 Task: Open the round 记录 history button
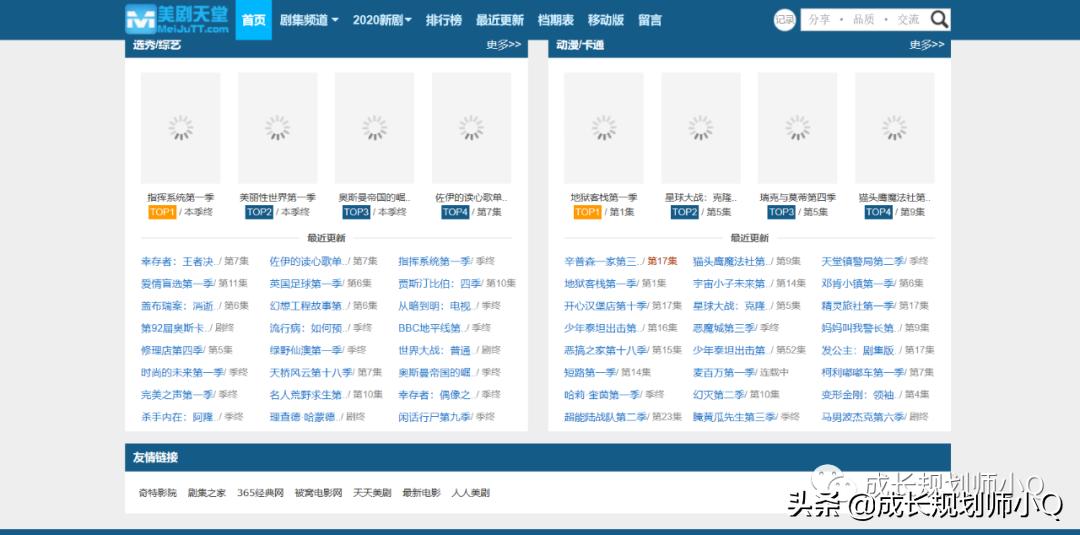pyautogui.click(x=785, y=20)
